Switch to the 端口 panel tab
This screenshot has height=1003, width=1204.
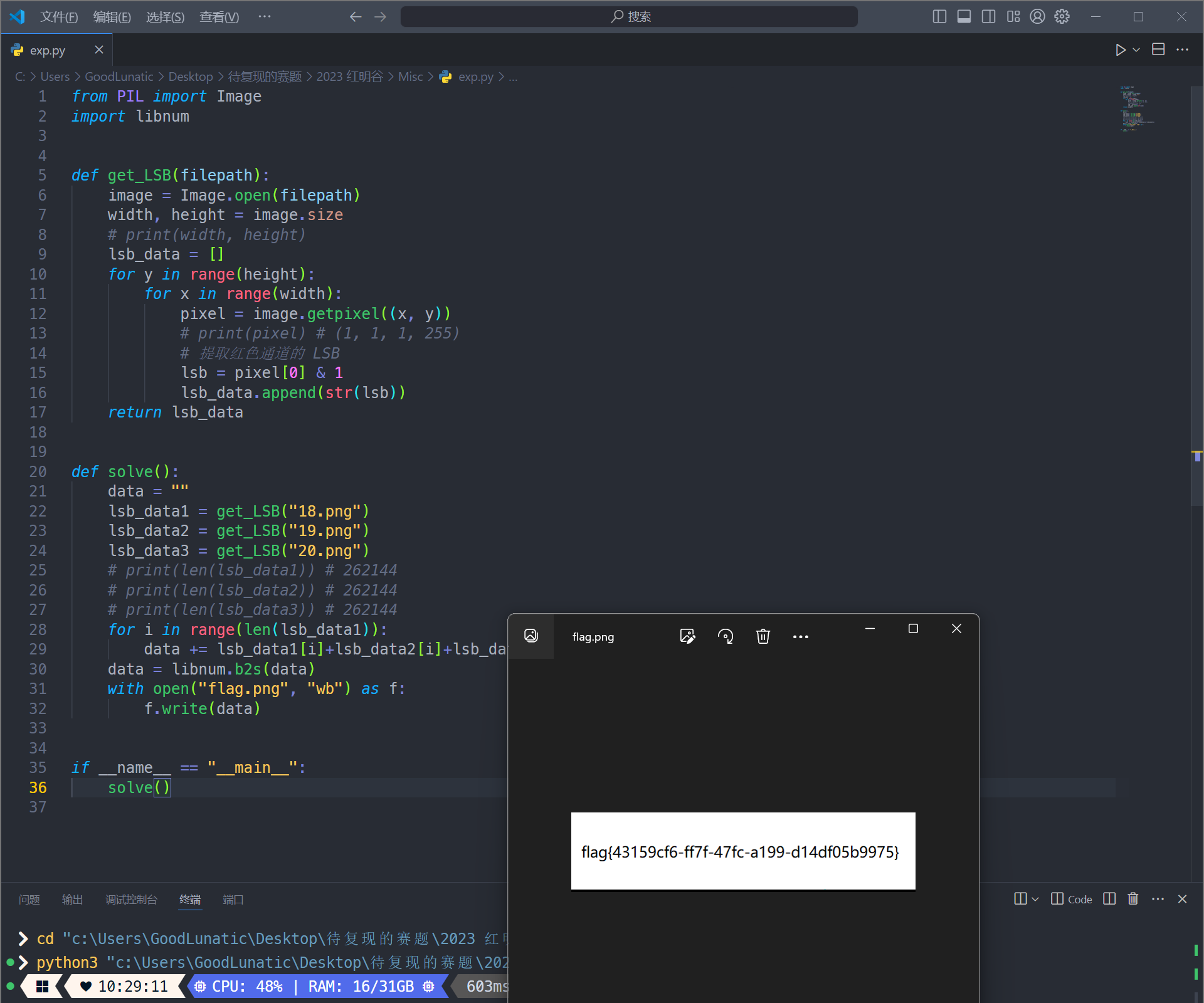233,900
